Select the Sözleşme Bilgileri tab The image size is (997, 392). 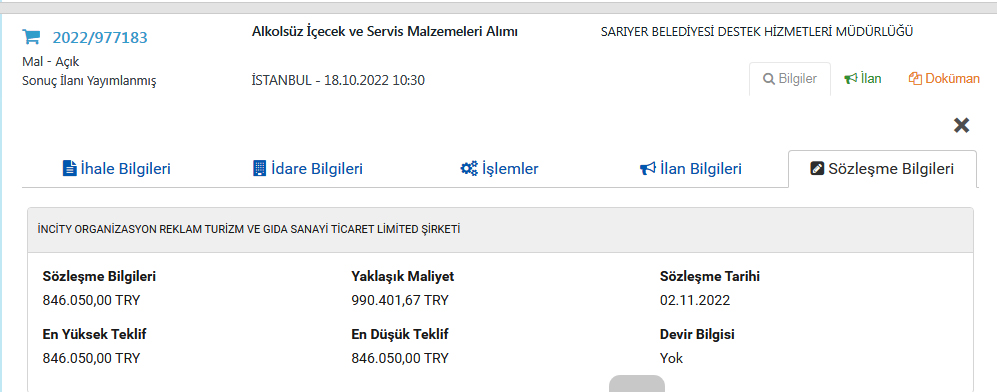(882, 169)
